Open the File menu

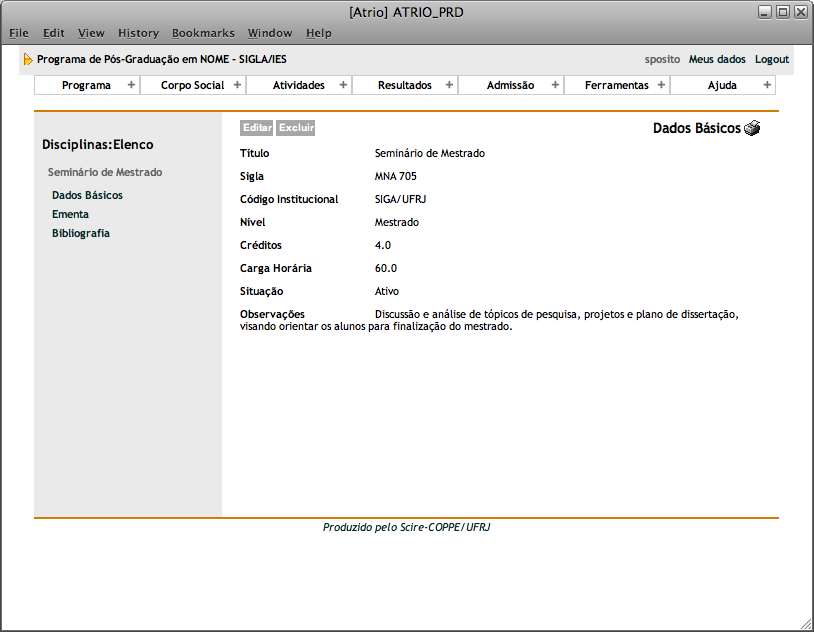(x=19, y=33)
